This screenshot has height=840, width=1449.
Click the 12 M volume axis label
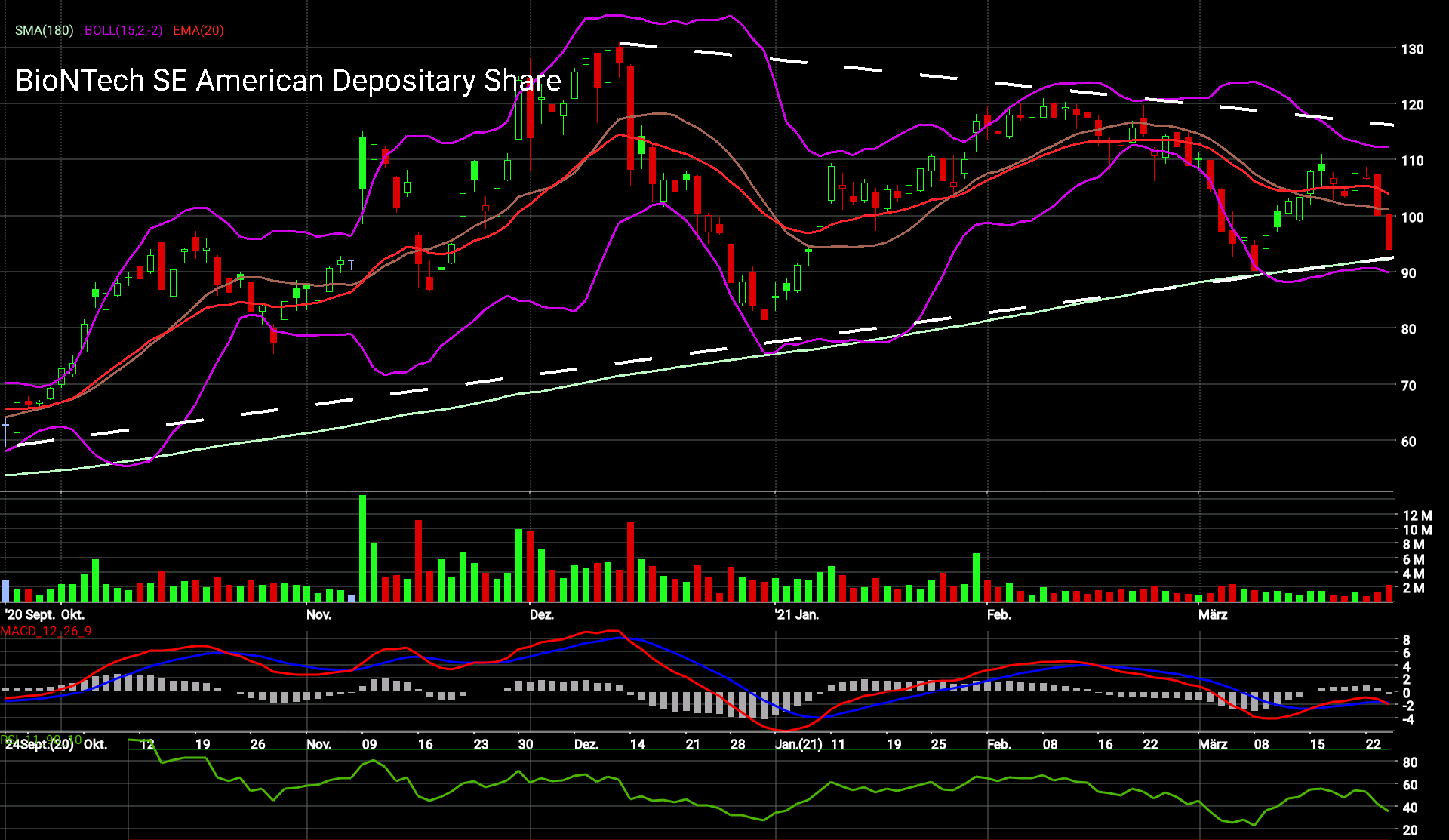coord(1417,515)
